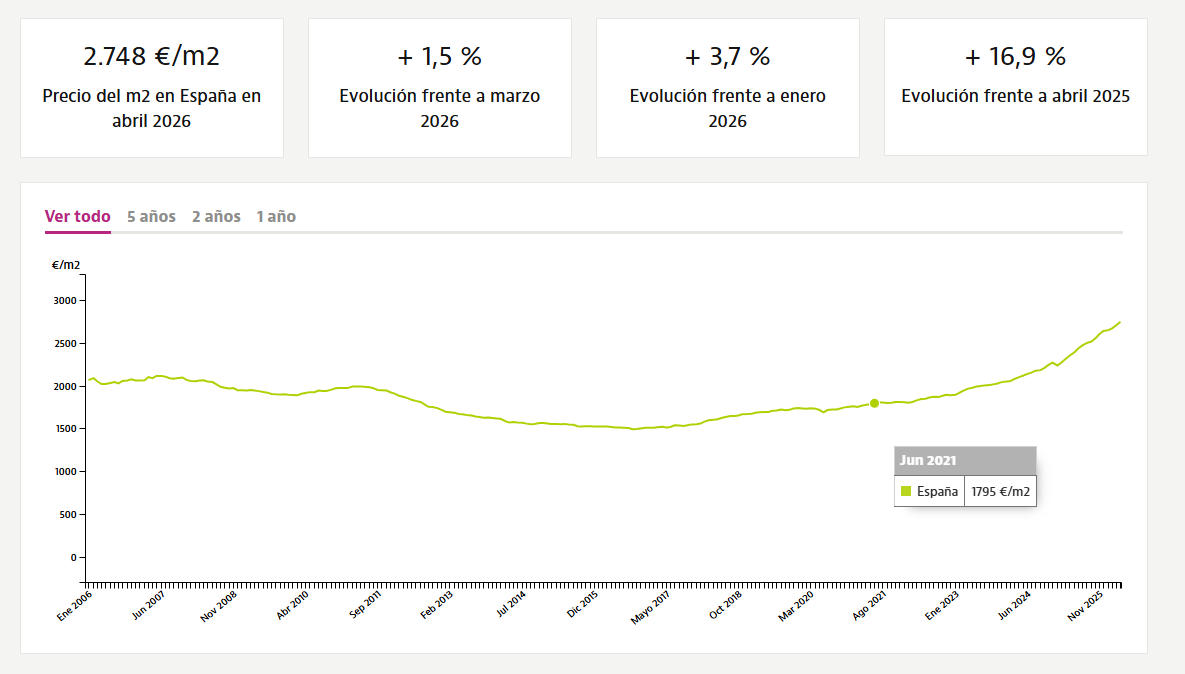The image size is (1185, 674).
Task: Switch to the '2 años' tab
Action: pyautogui.click(x=216, y=217)
